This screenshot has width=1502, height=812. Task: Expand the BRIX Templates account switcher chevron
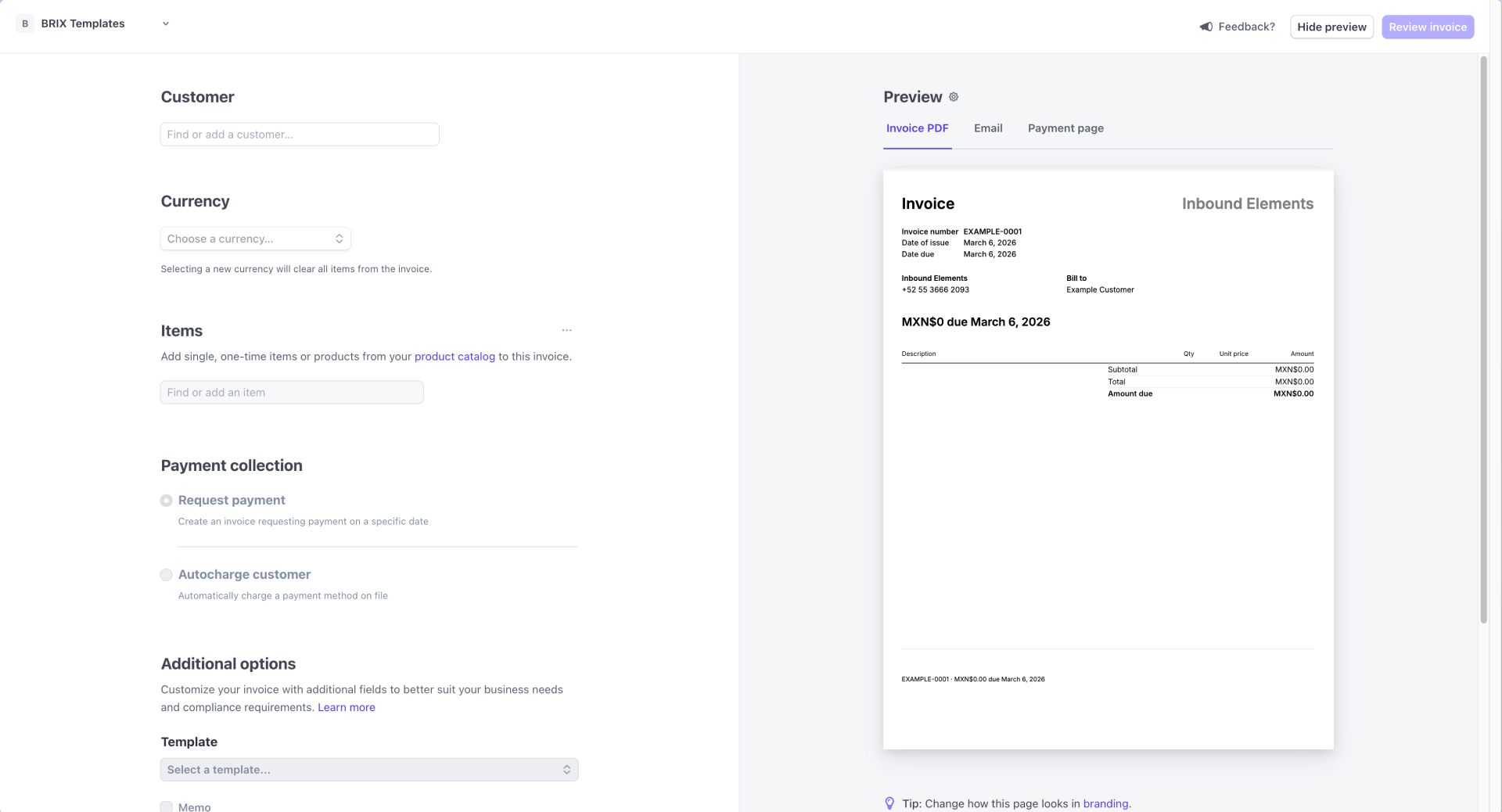166,24
